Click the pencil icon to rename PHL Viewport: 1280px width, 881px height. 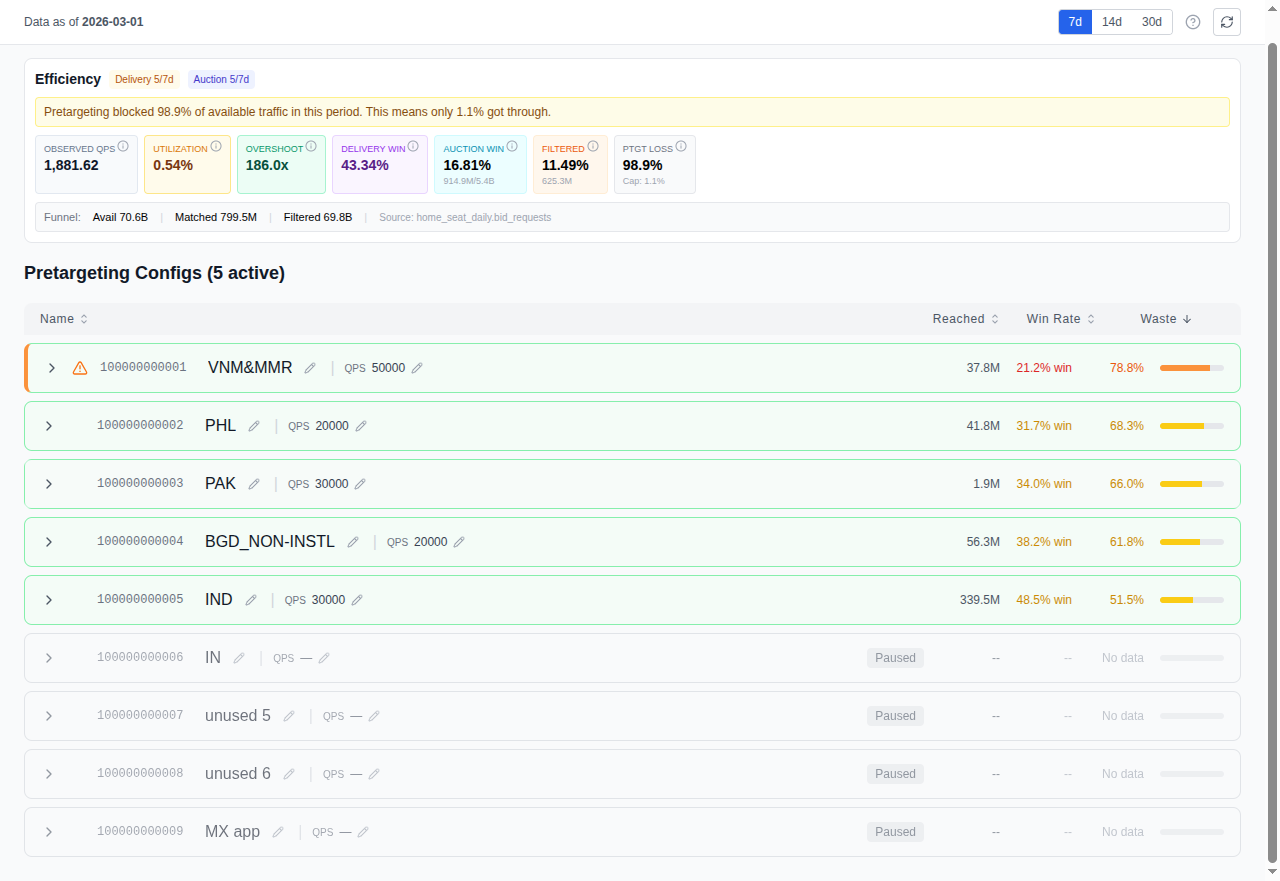254,425
